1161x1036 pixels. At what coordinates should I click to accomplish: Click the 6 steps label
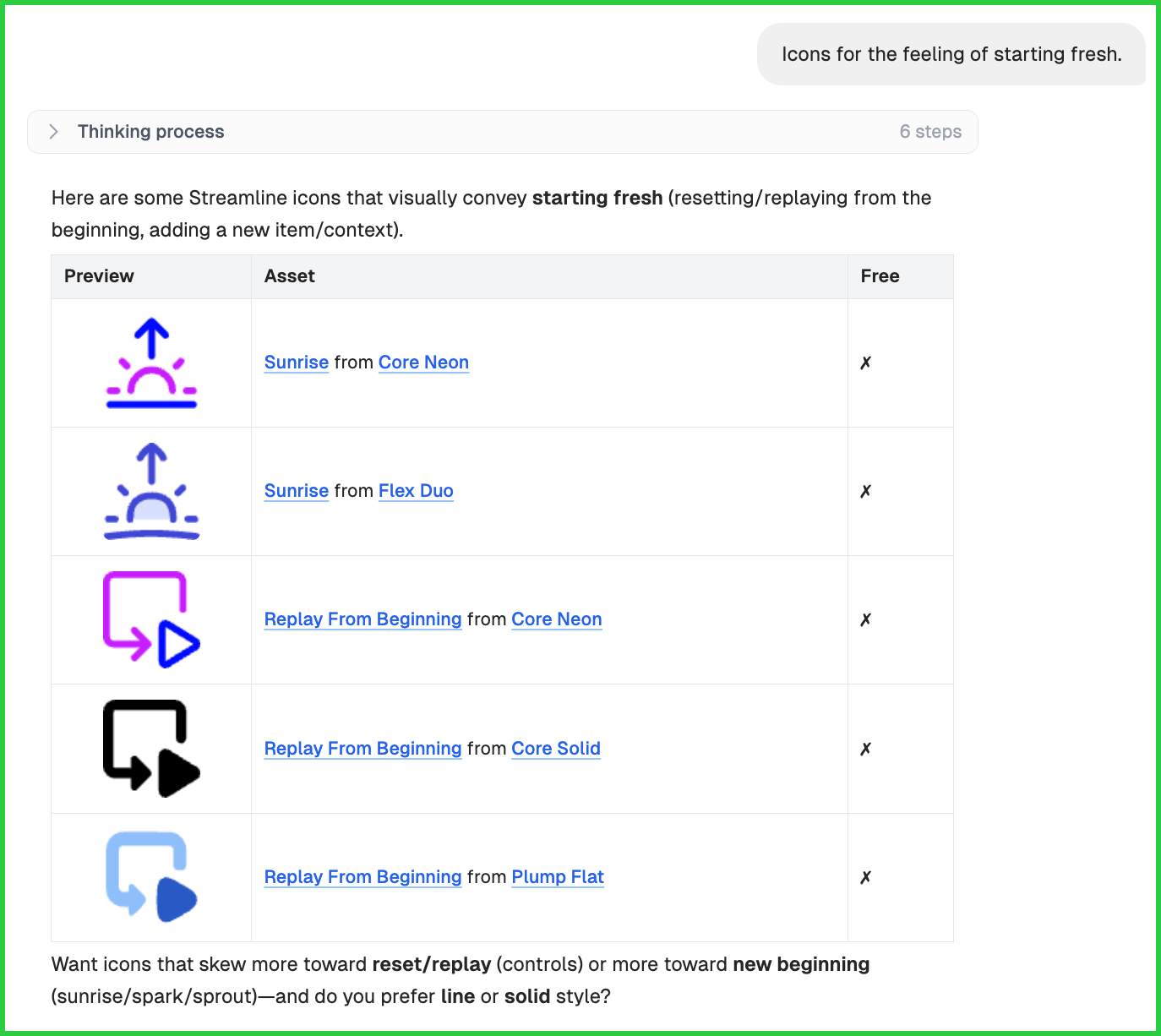[930, 132]
